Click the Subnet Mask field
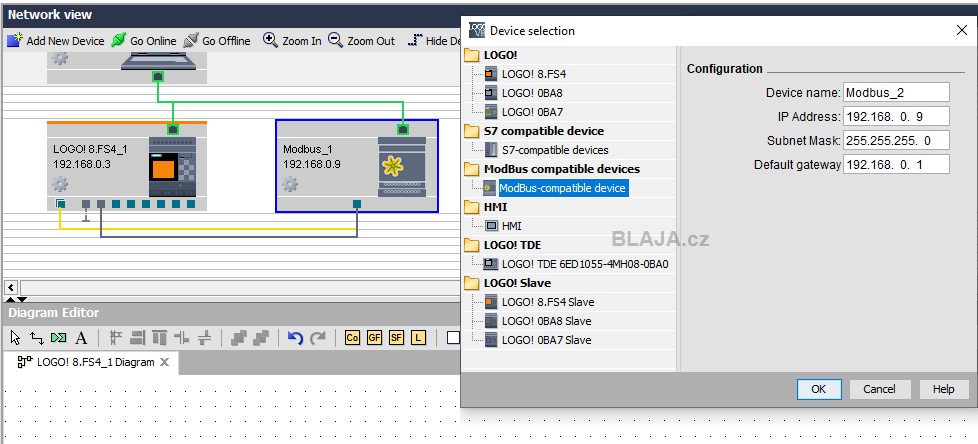978x444 pixels. [896, 141]
